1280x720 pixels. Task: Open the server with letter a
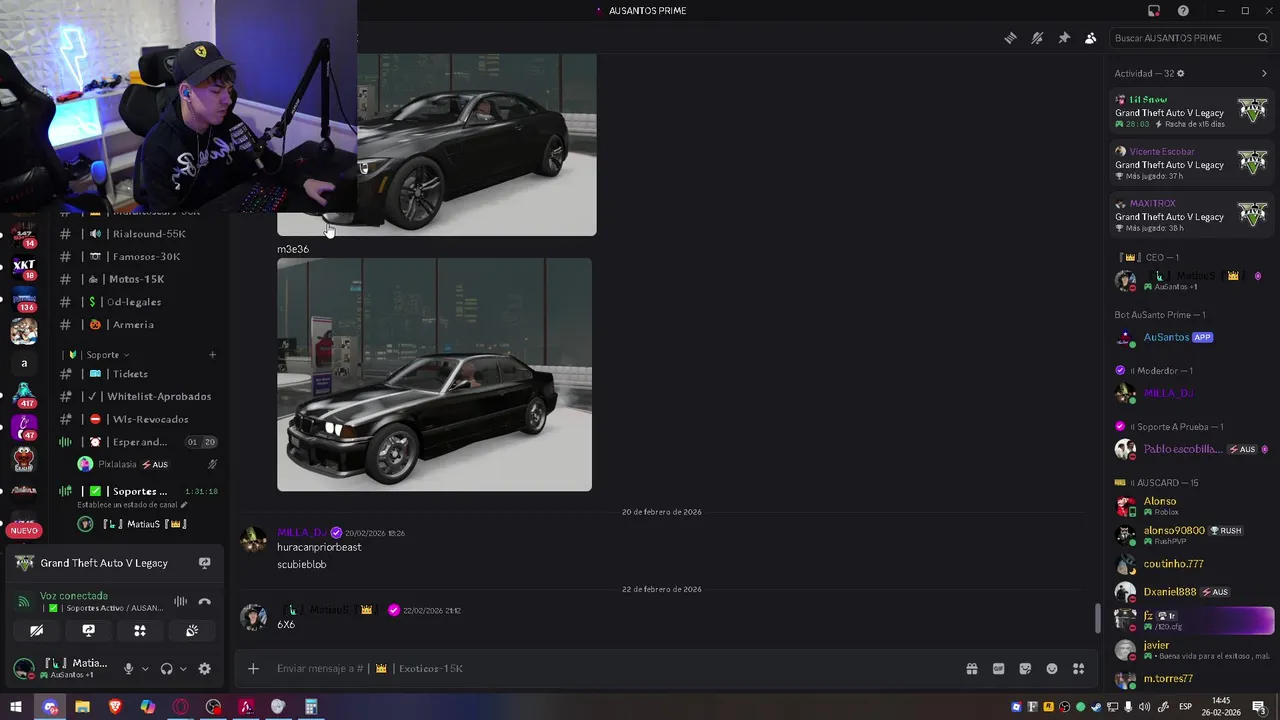24,363
